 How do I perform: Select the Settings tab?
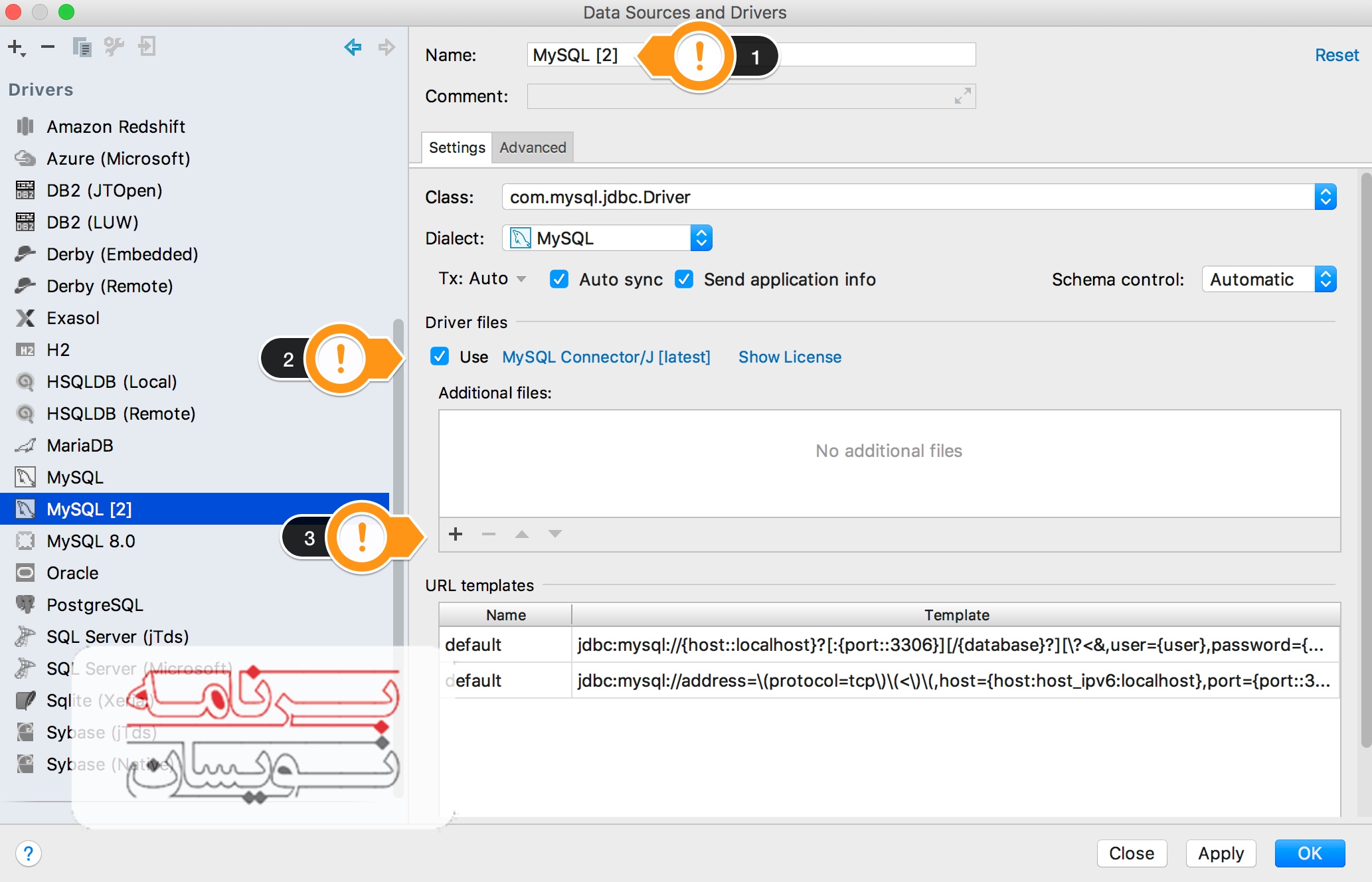[x=457, y=147]
